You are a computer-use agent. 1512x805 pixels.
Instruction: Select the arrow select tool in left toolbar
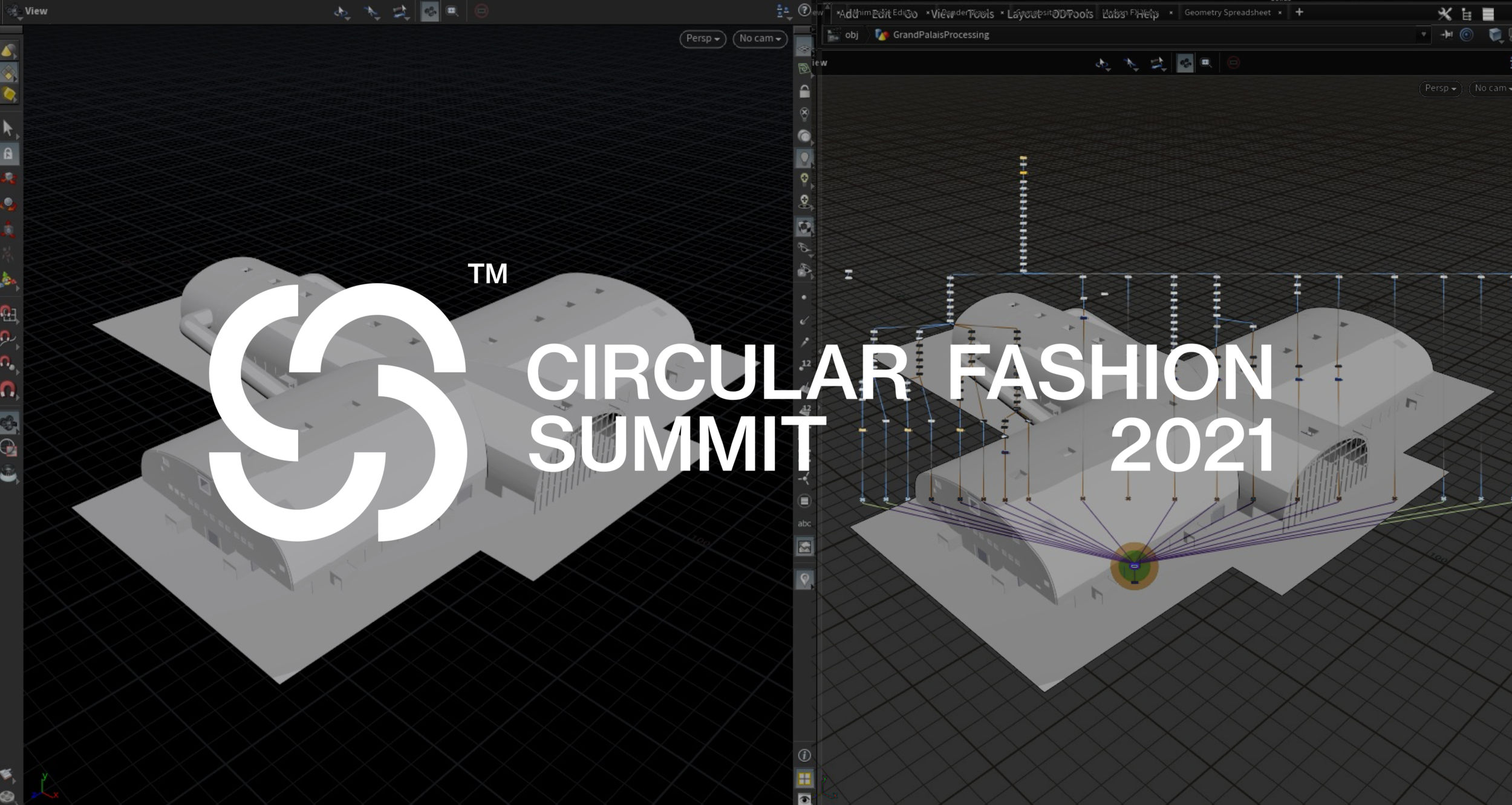pyautogui.click(x=8, y=128)
